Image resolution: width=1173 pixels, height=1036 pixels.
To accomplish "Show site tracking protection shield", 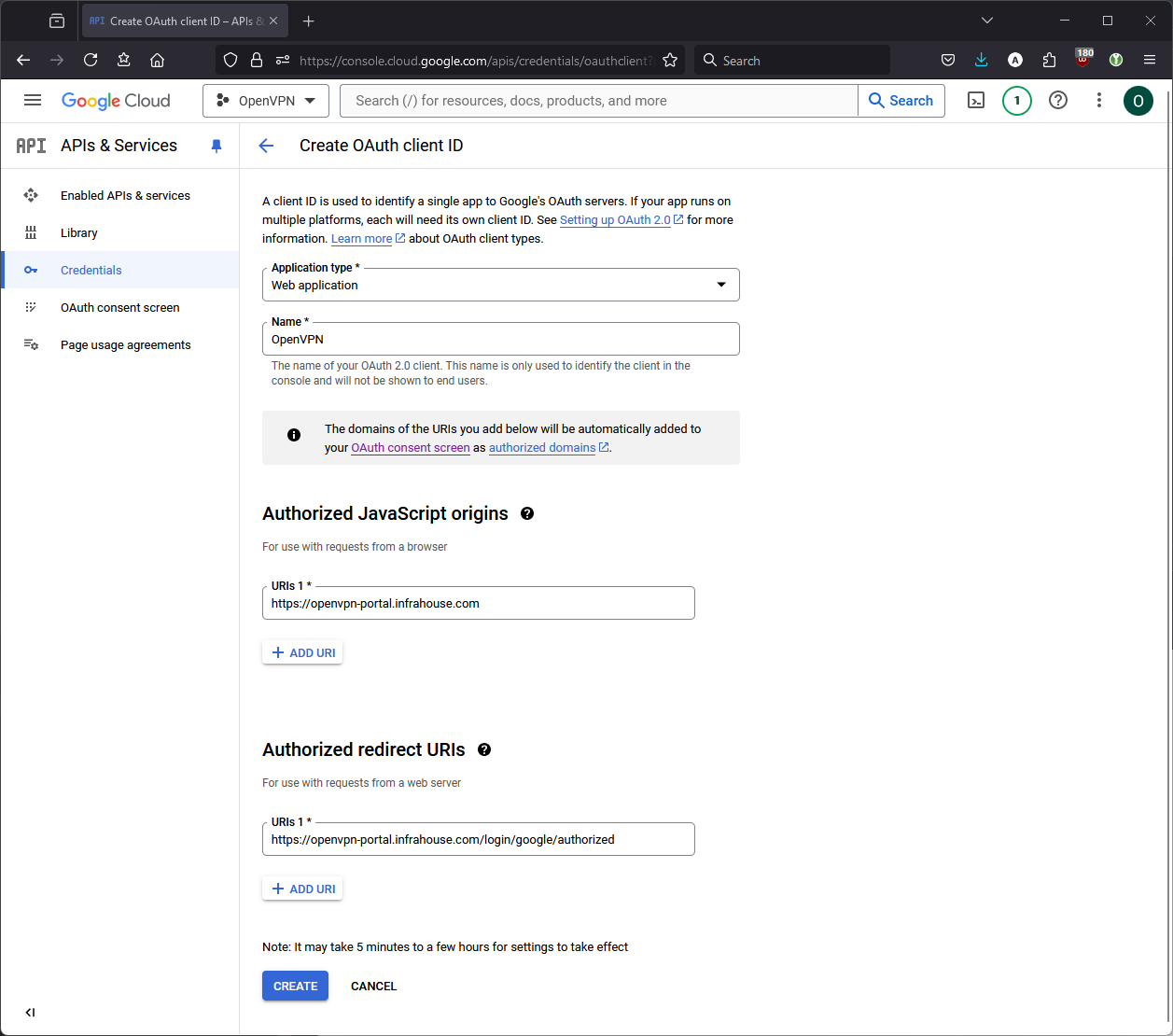I will 230,60.
